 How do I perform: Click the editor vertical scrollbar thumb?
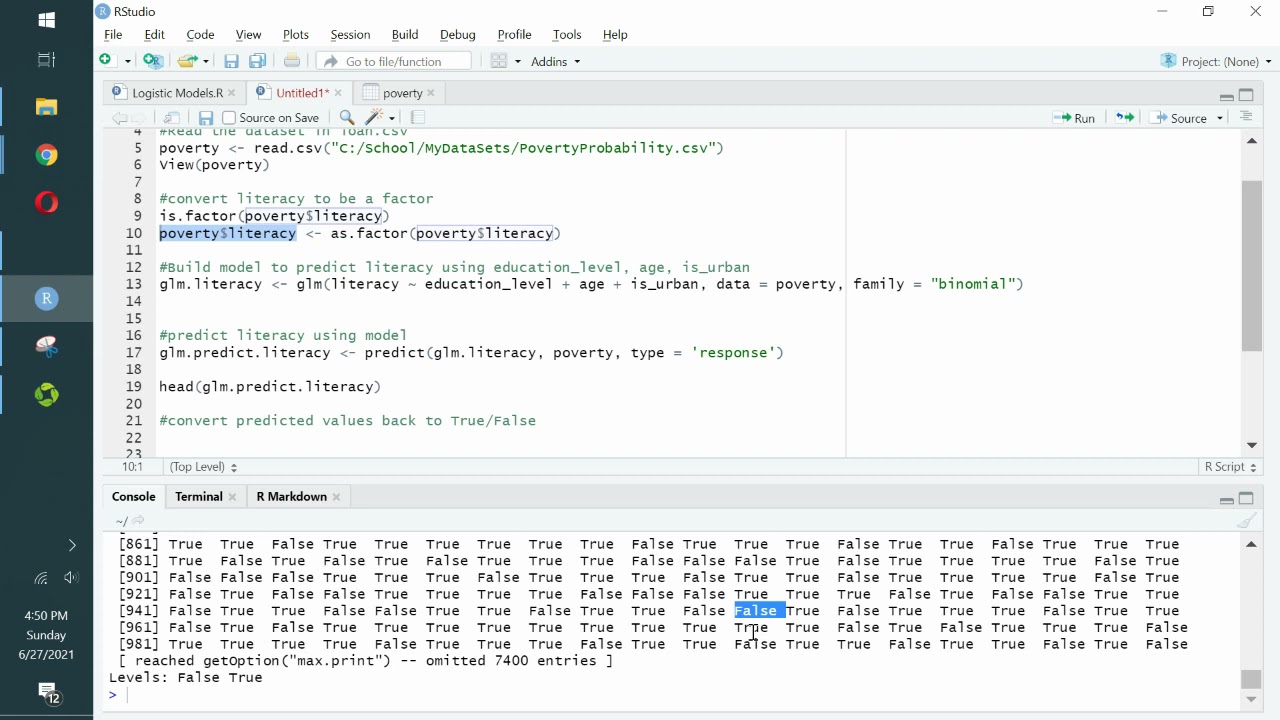click(x=1252, y=265)
